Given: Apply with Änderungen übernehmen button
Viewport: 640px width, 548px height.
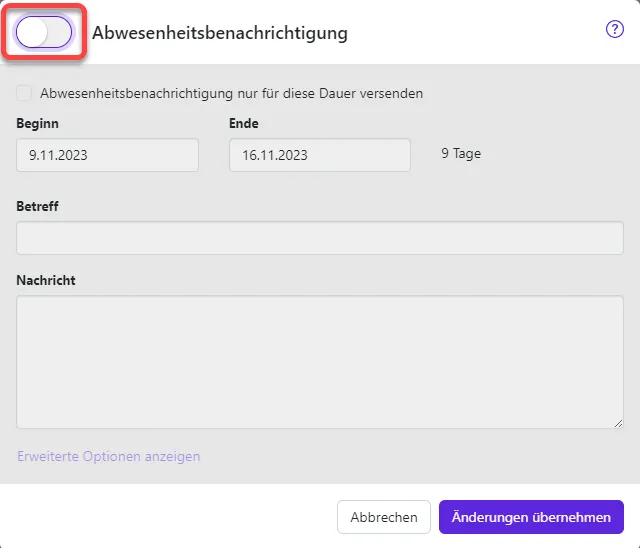Looking at the screenshot, I should tap(531, 517).
